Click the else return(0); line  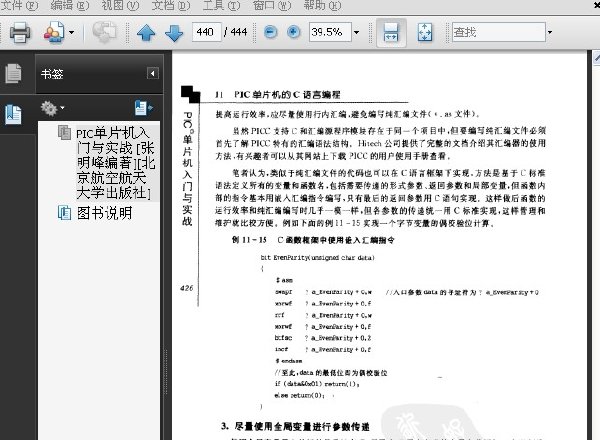click(300, 395)
